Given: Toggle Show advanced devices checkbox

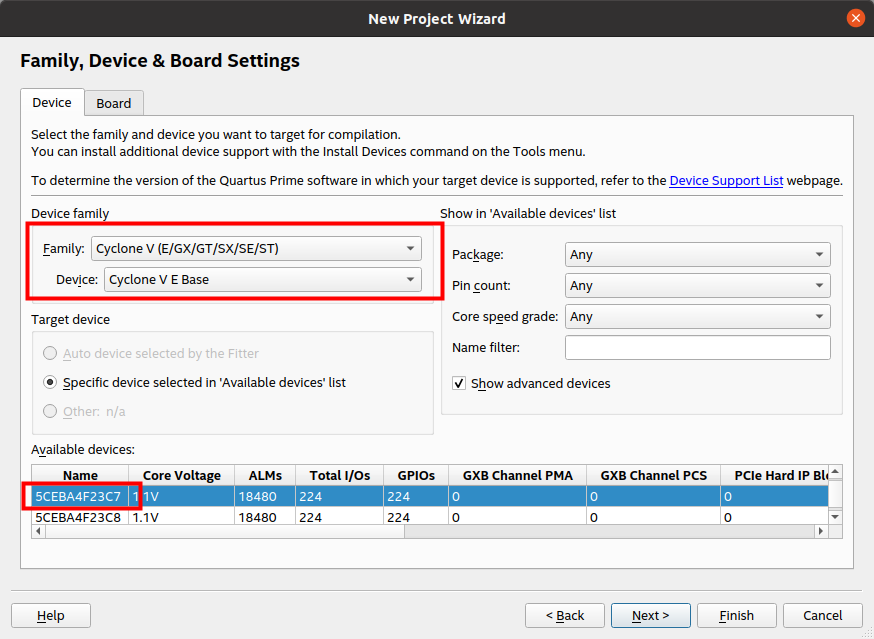Looking at the screenshot, I should (x=459, y=384).
